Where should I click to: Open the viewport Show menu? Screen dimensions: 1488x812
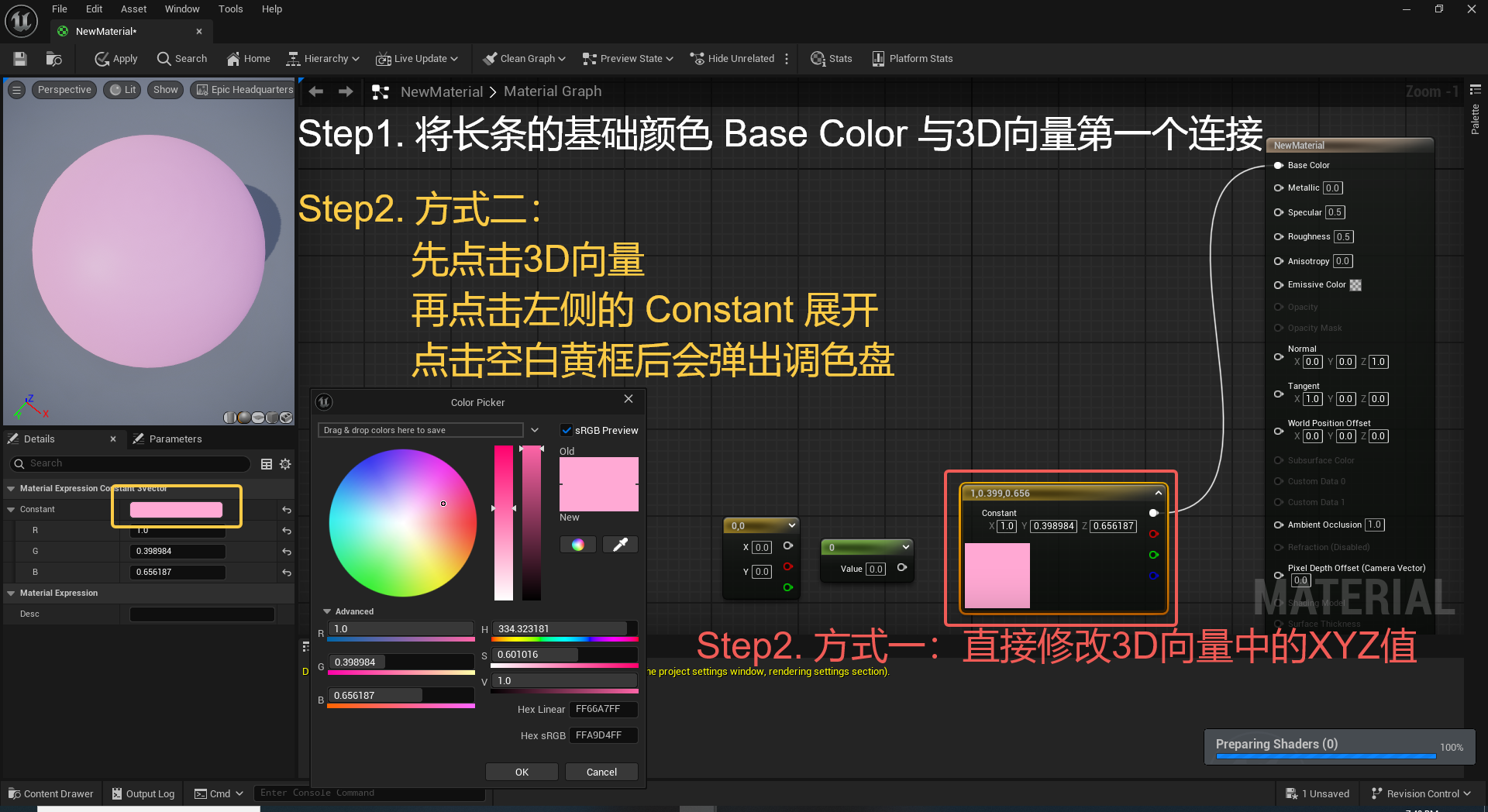165,90
